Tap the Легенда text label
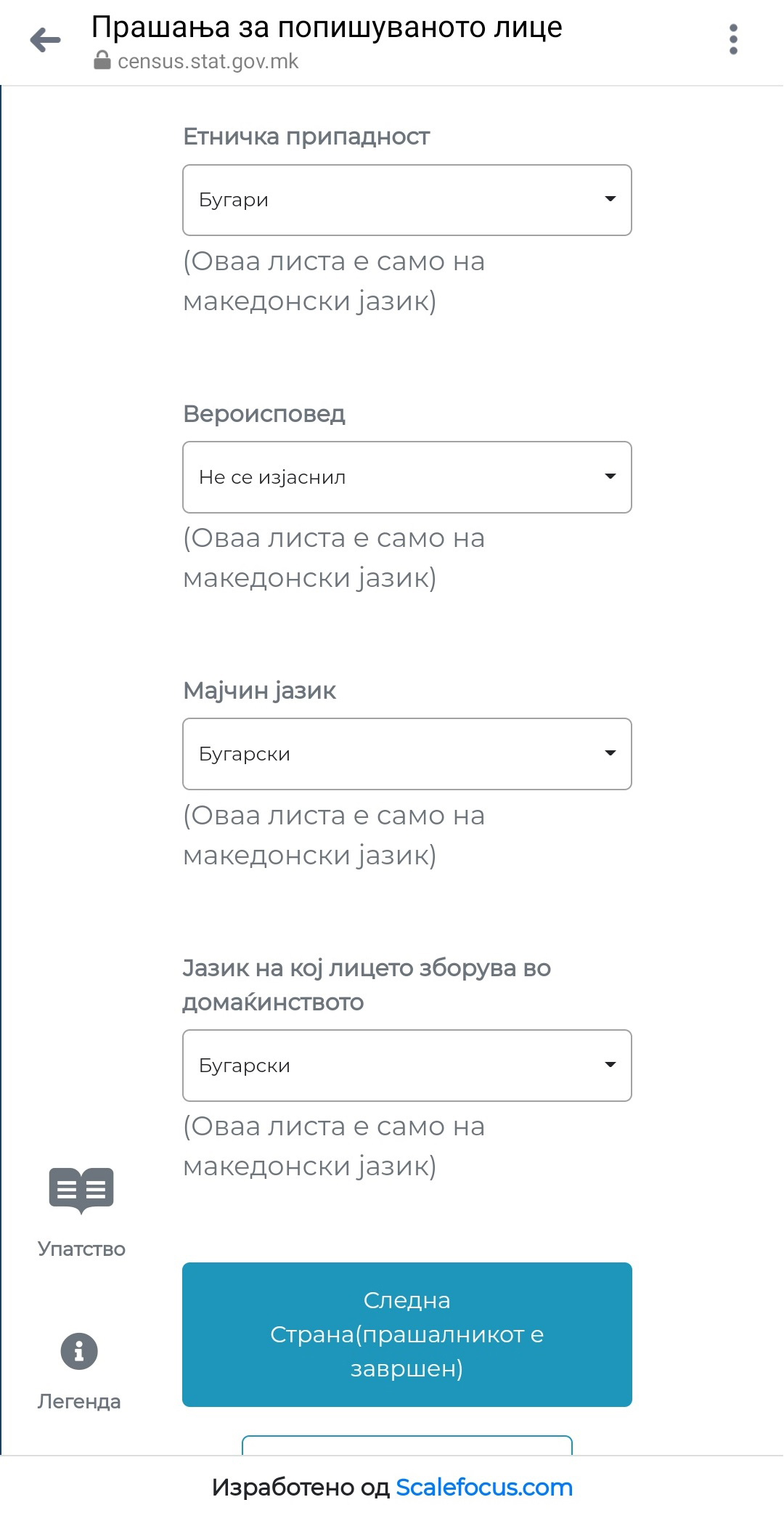The height and width of the screenshot is (1513, 784). click(x=79, y=1401)
